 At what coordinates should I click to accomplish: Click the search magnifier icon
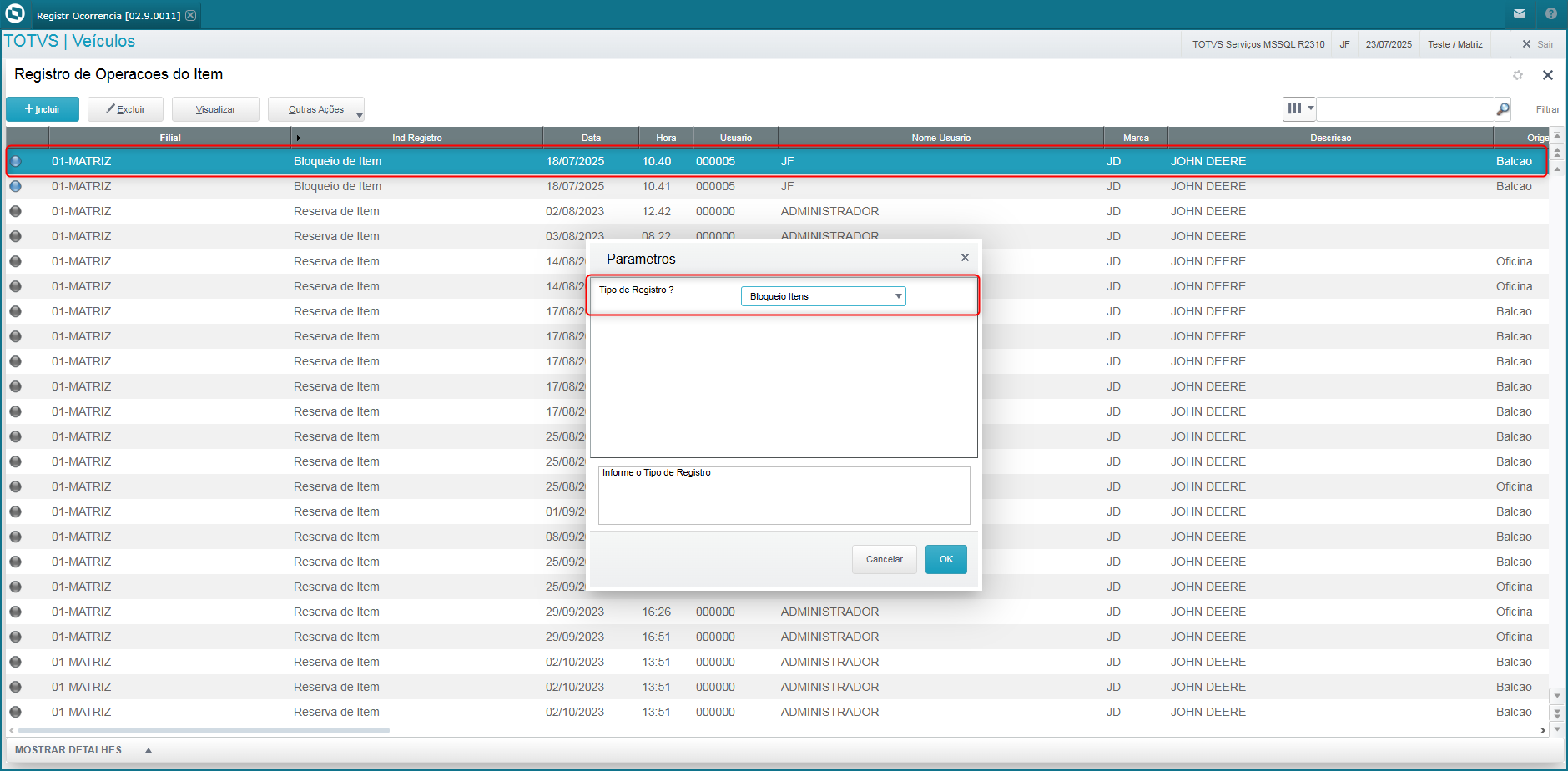(x=1503, y=109)
